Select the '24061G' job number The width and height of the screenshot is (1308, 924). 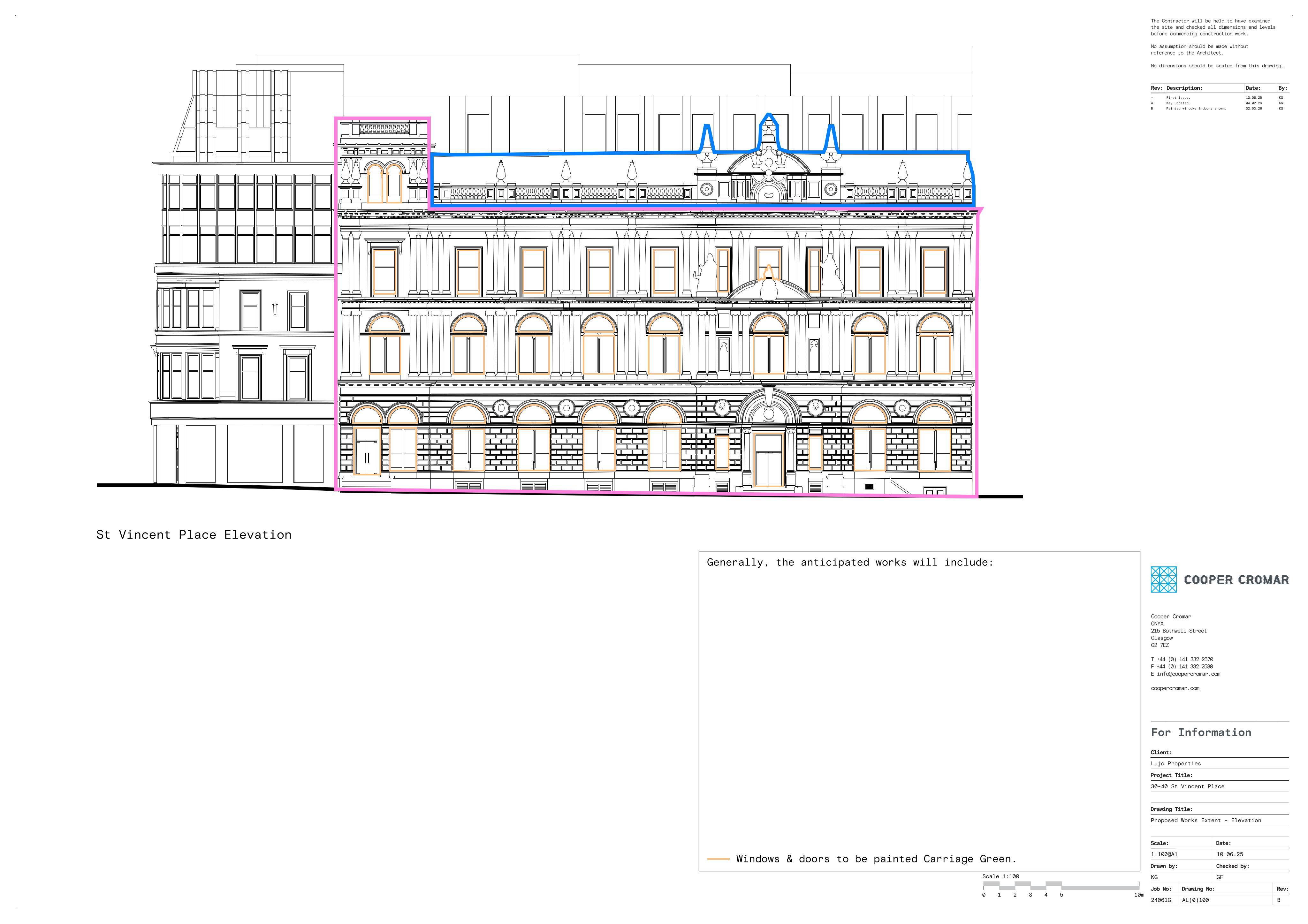[x=1160, y=901]
